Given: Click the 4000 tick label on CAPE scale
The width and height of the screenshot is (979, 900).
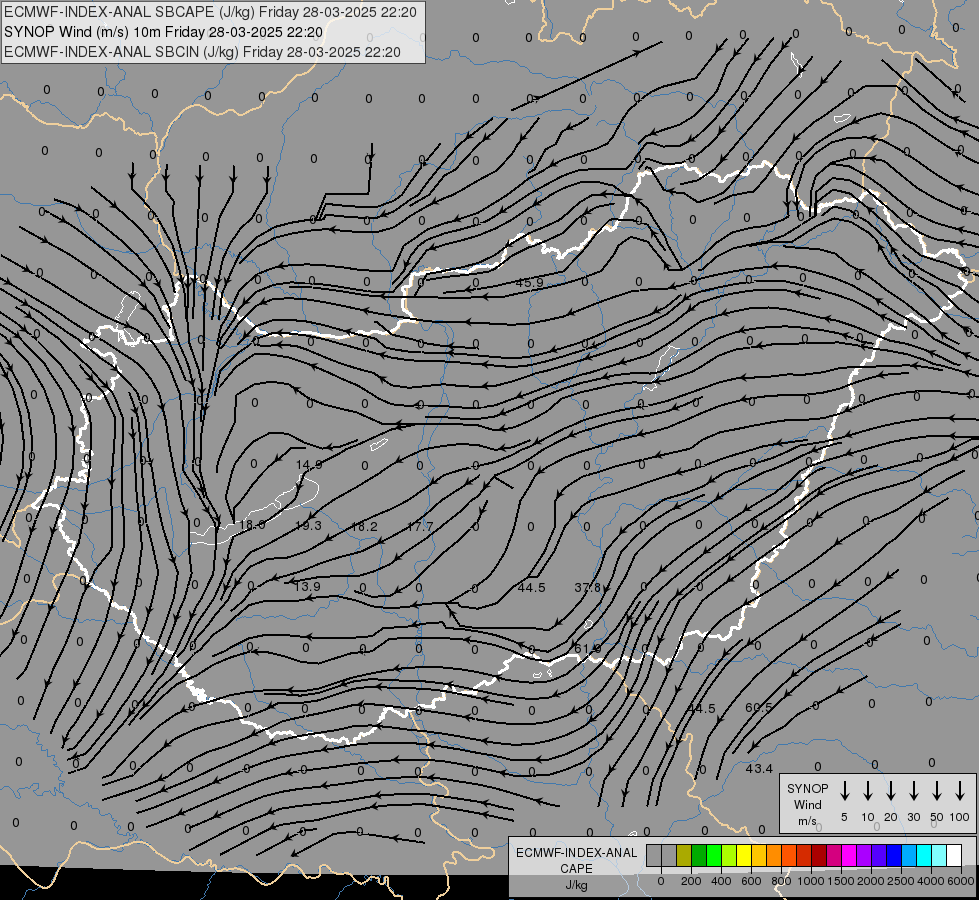Looking at the screenshot, I should (931, 881).
